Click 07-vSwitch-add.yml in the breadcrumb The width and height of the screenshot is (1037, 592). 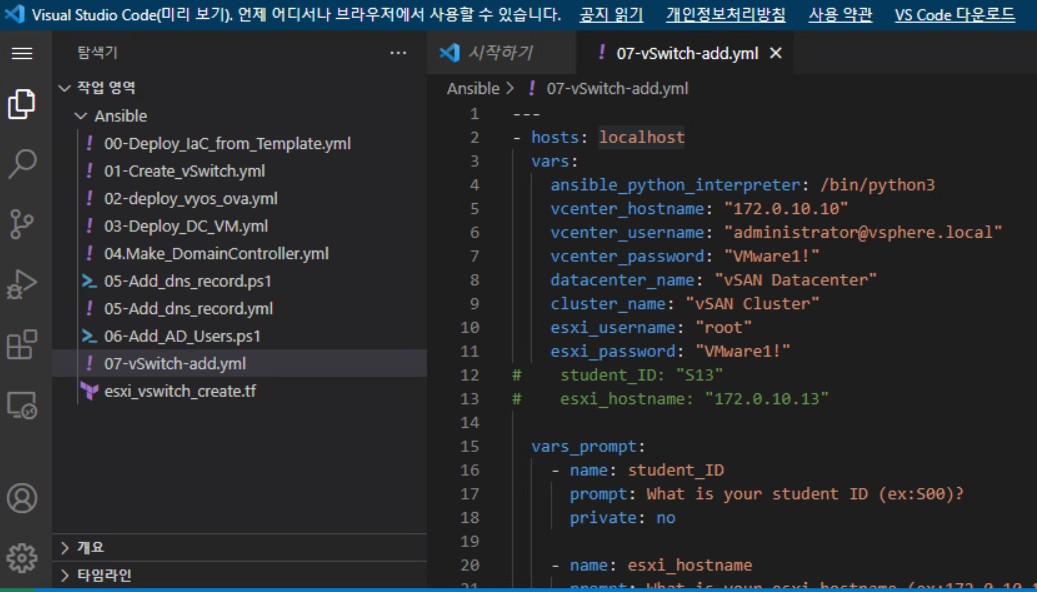click(x=617, y=88)
